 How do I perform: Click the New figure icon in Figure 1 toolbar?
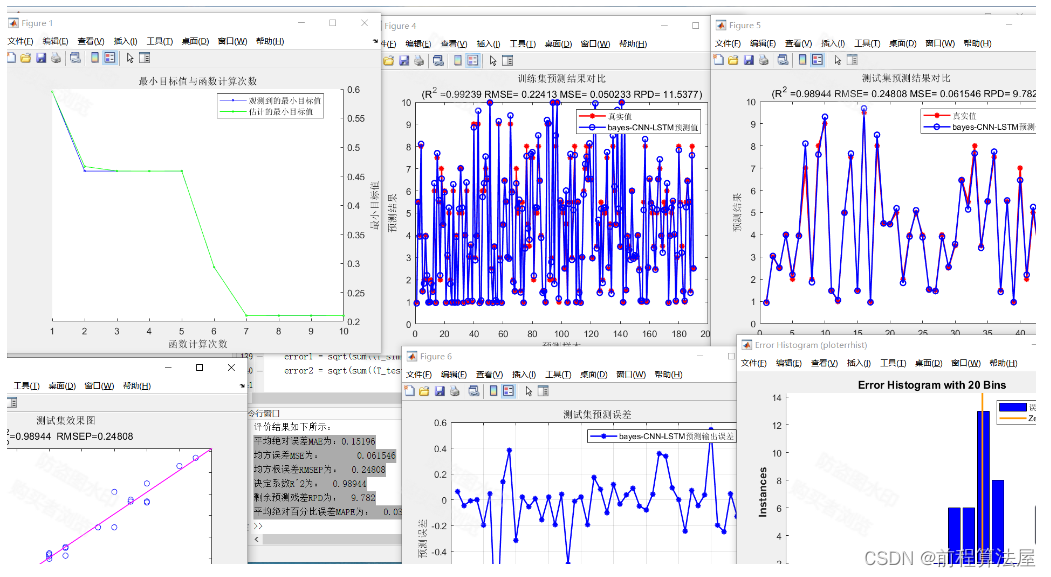click(13, 58)
